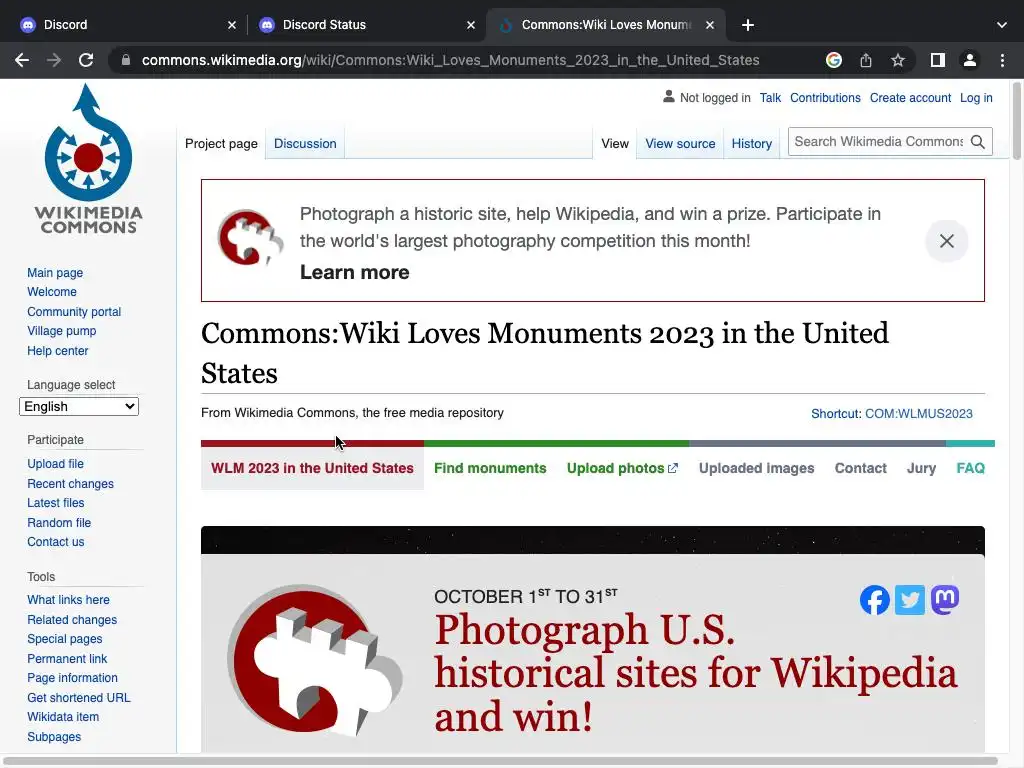Image resolution: width=1024 pixels, height=768 pixels.
Task: Toggle the browser side panel icon
Action: (x=938, y=60)
